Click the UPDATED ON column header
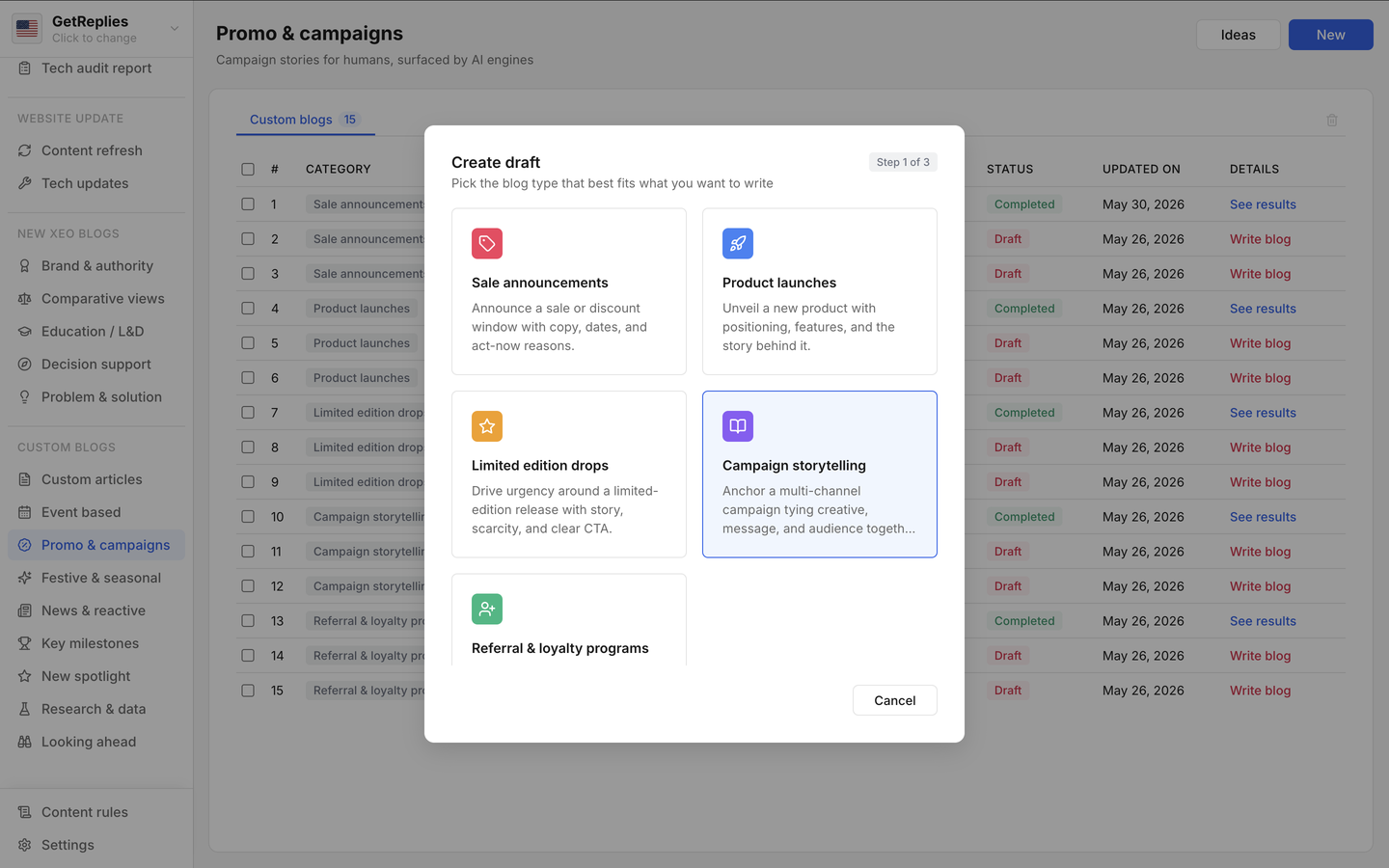1389x868 pixels. click(1141, 169)
